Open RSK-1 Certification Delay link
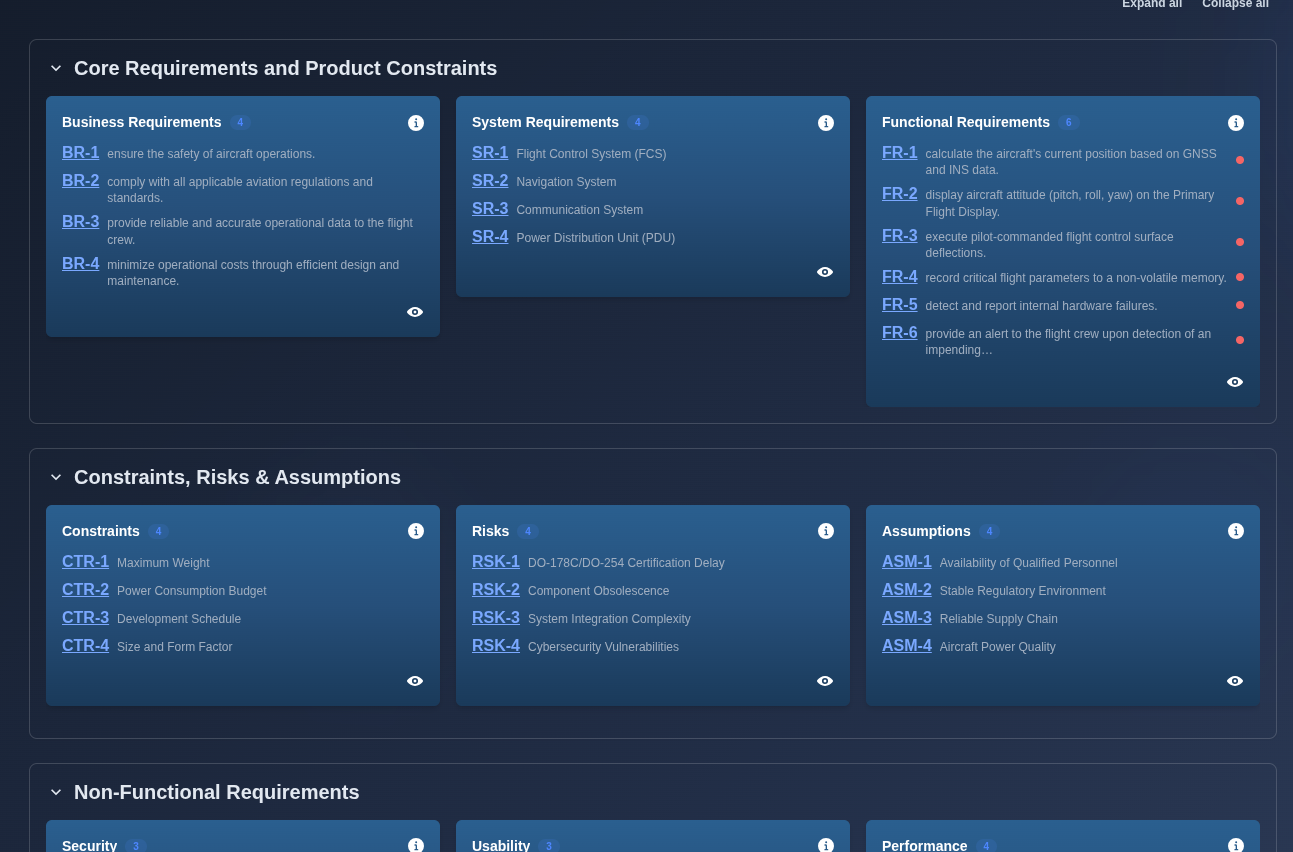This screenshot has width=1293, height=852. [496, 562]
